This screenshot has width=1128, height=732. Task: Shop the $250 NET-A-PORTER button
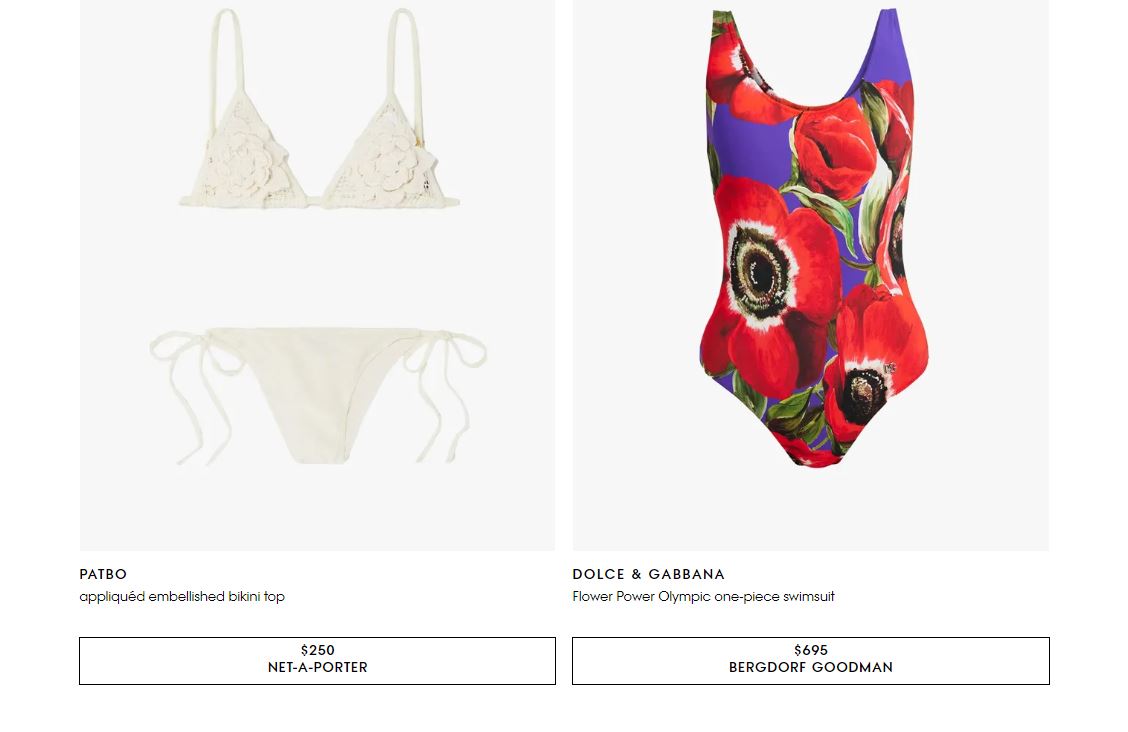317,661
